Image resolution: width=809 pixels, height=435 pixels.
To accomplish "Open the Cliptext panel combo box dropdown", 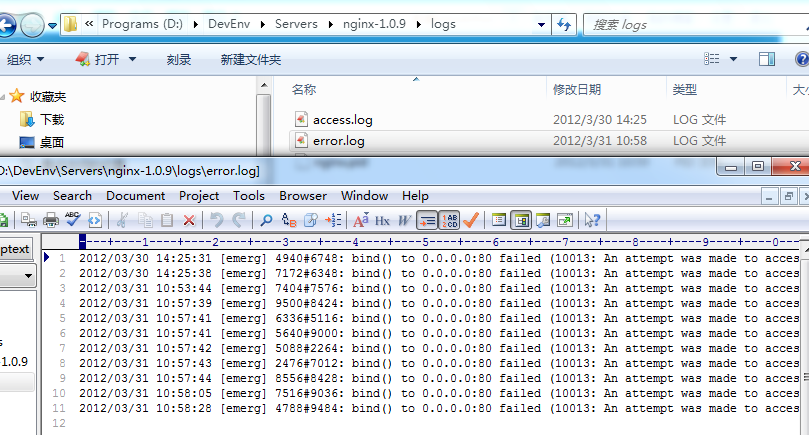I will pyautogui.click(x=28, y=276).
